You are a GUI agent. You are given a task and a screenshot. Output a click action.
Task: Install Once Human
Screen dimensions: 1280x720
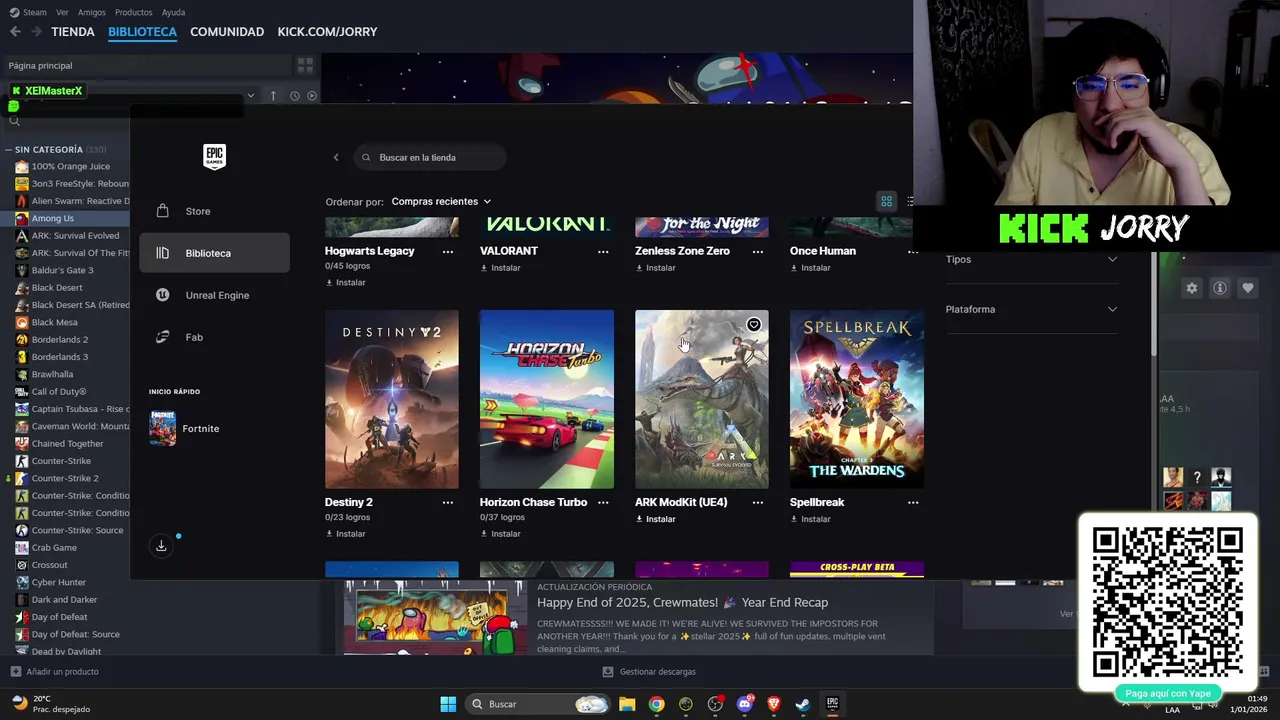coord(810,268)
